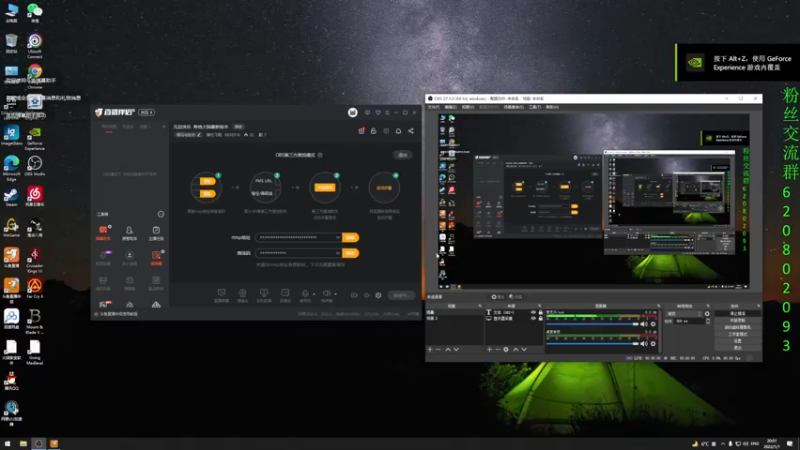Click Studio Mode button in OBS controls

pos(738,334)
